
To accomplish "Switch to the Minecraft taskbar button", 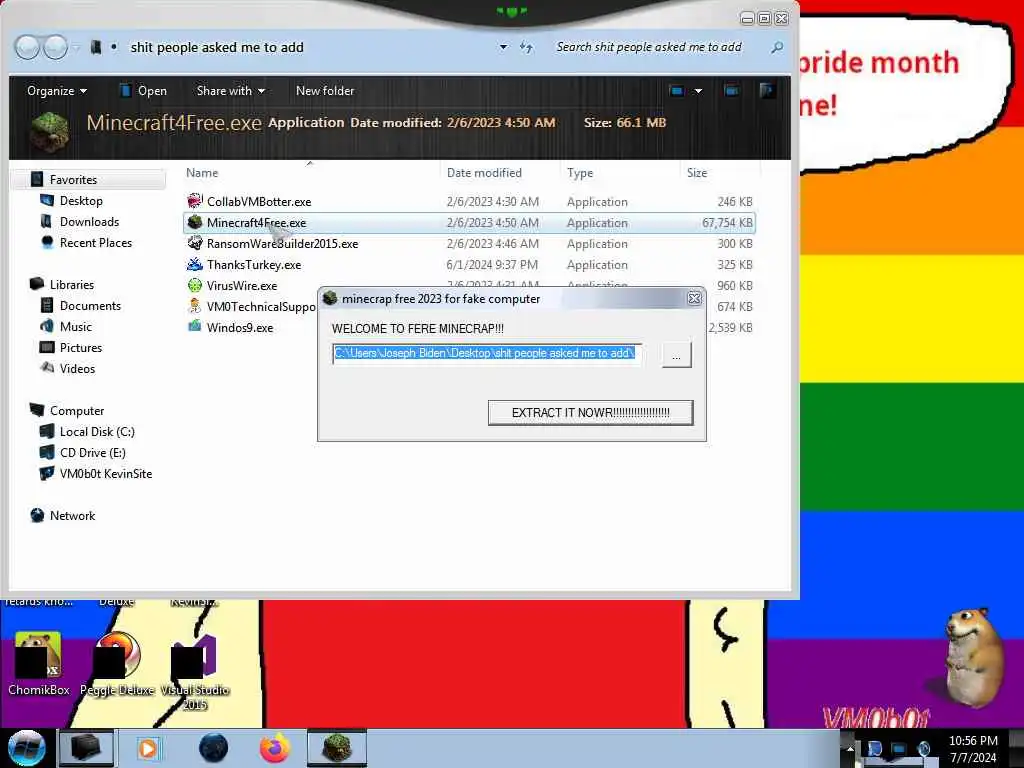I will coord(337,748).
